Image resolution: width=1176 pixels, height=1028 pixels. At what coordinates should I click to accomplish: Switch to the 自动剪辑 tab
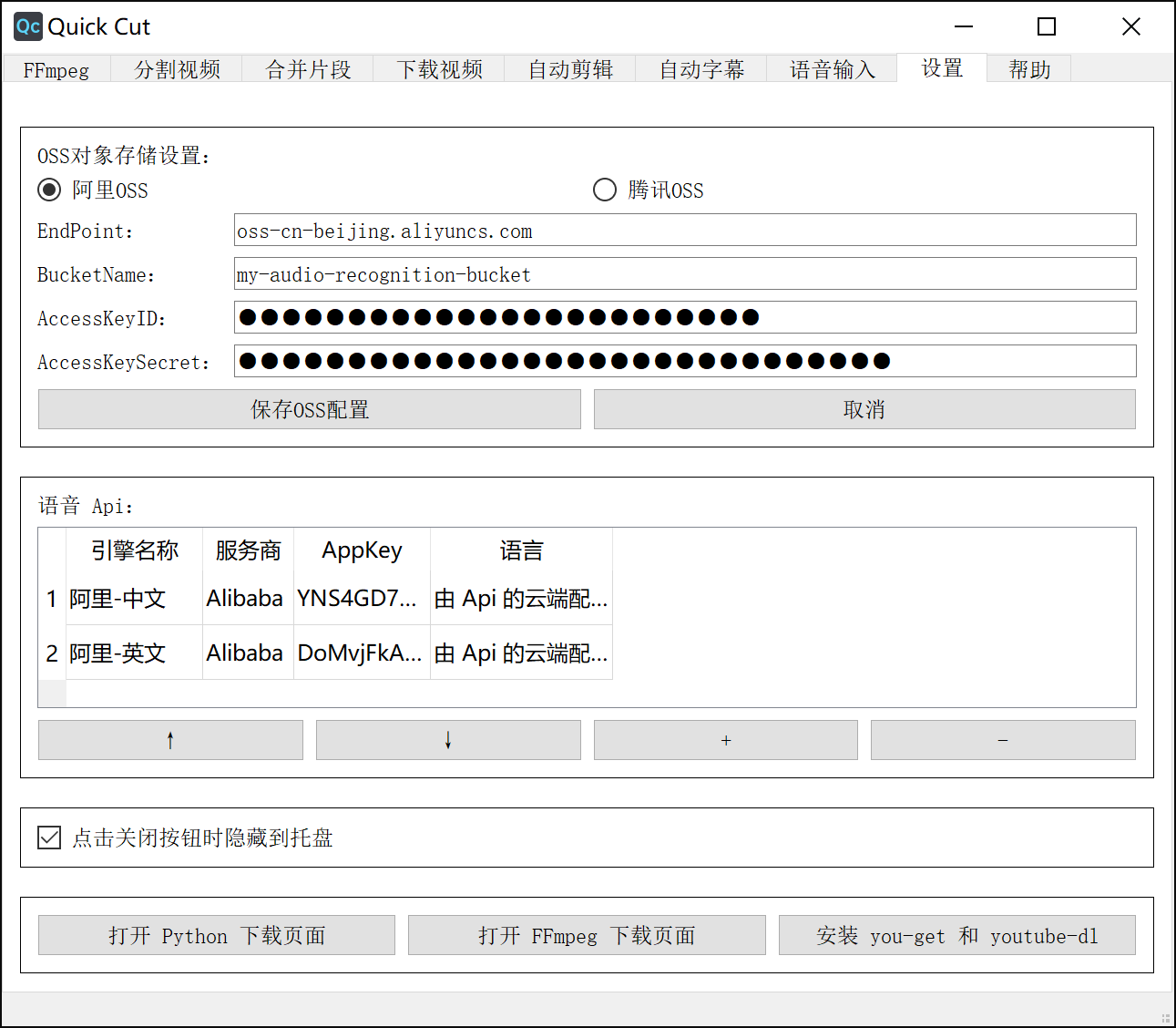(x=570, y=69)
